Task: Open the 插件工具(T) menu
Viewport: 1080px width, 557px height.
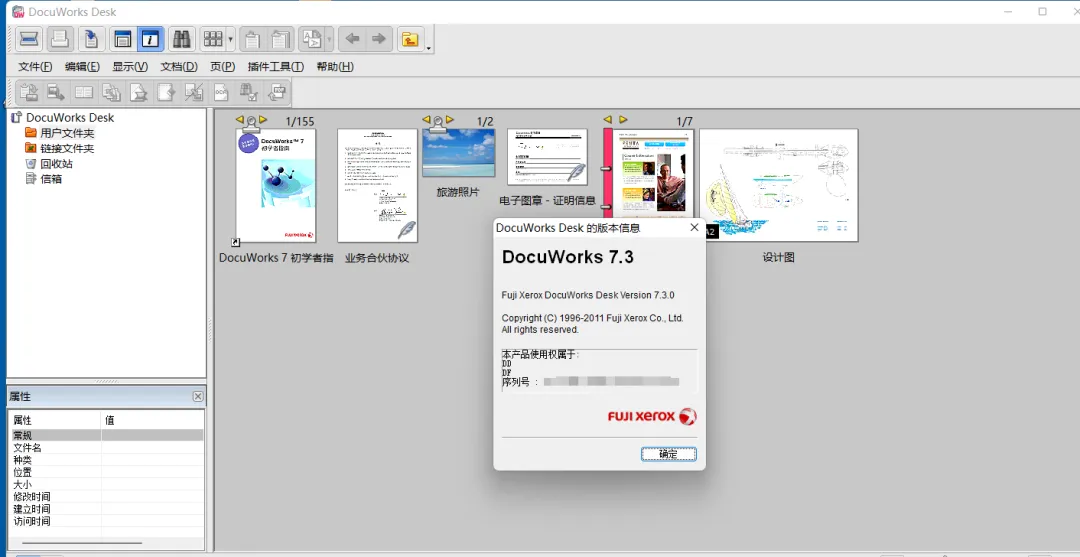Action: point(276,67)
